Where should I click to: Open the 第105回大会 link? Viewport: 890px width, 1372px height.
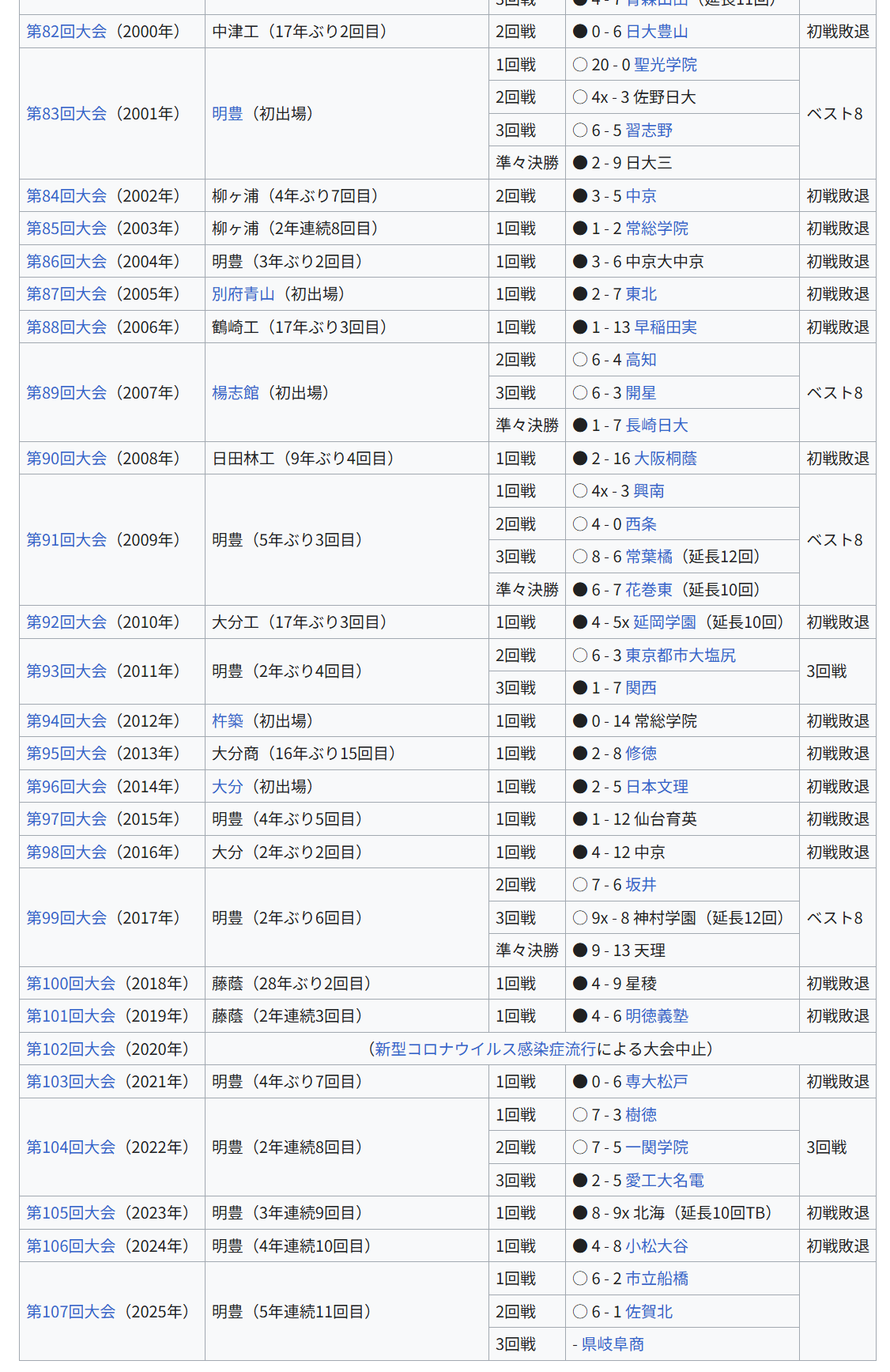tap(71, 1213)
